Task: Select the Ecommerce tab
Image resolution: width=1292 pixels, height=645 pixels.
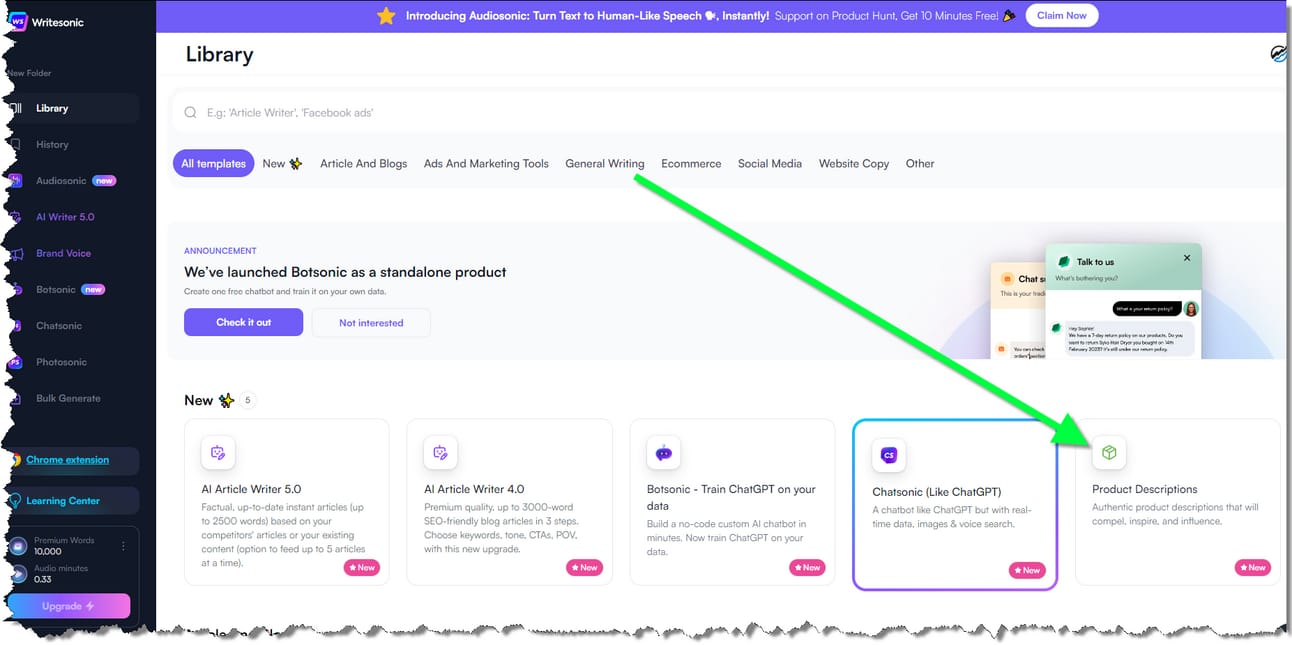Action: click(x=691, y=163)
